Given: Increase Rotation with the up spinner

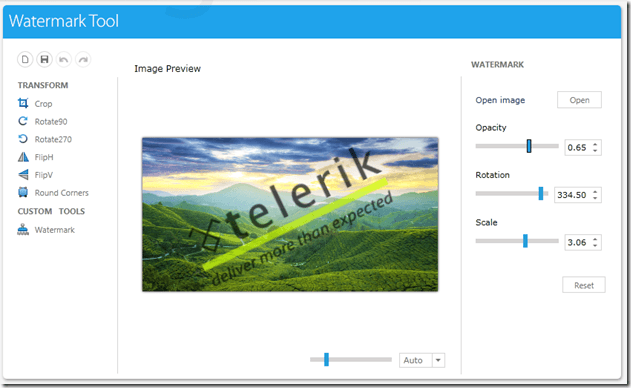Looking at the screenshot, I should click(595, 191).
